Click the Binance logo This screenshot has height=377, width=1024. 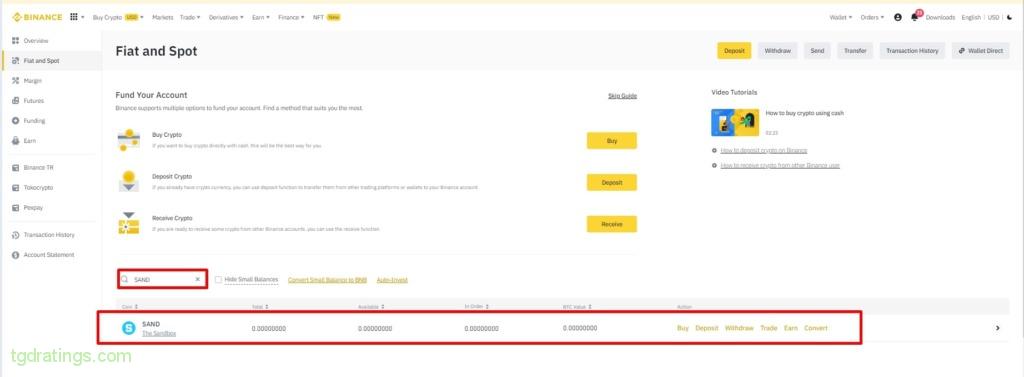[37, 18]
